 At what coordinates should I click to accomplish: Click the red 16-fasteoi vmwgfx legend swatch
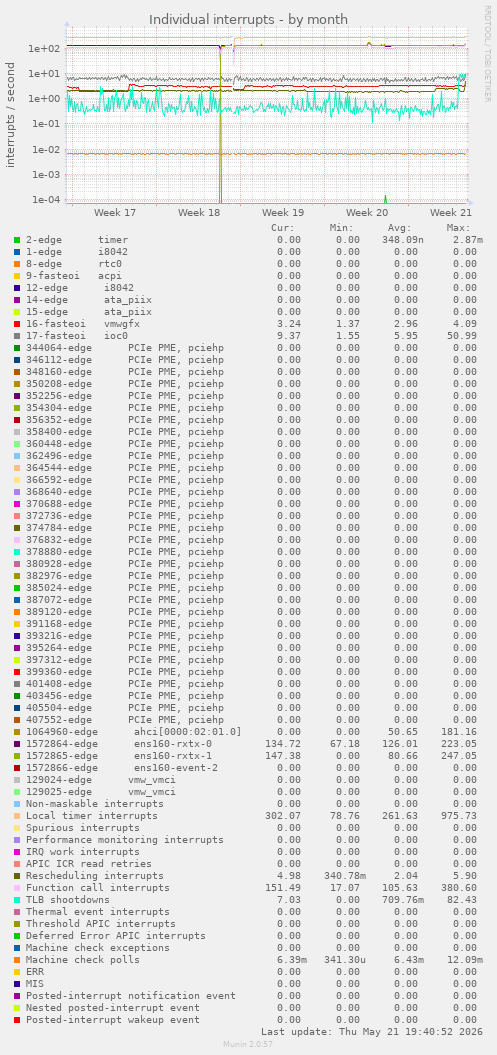[x=16, y=324]
